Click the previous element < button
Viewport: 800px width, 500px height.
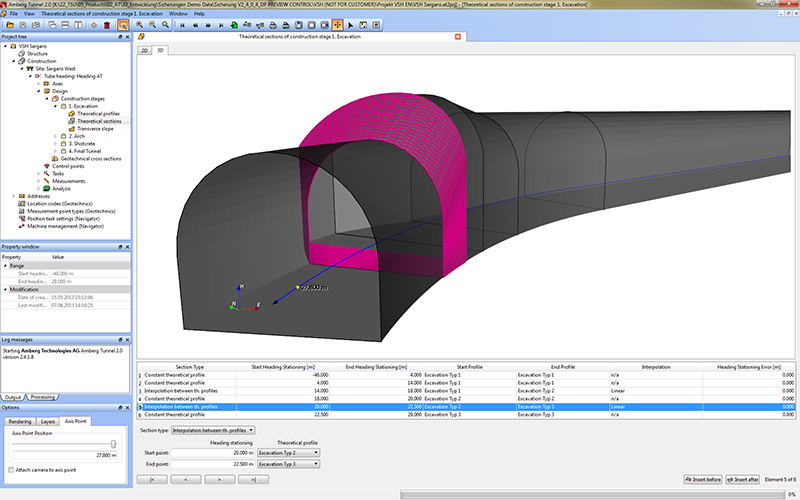click(186, 480)
